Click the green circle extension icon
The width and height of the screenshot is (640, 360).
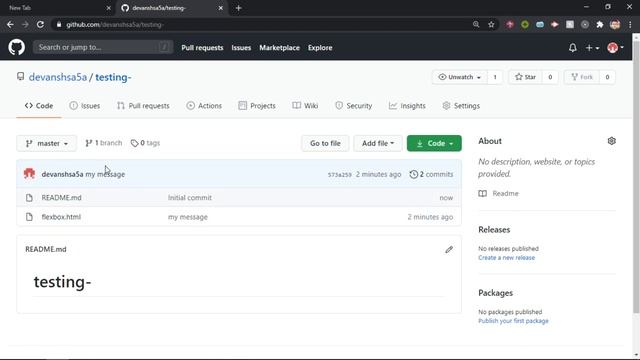point(525,24)
